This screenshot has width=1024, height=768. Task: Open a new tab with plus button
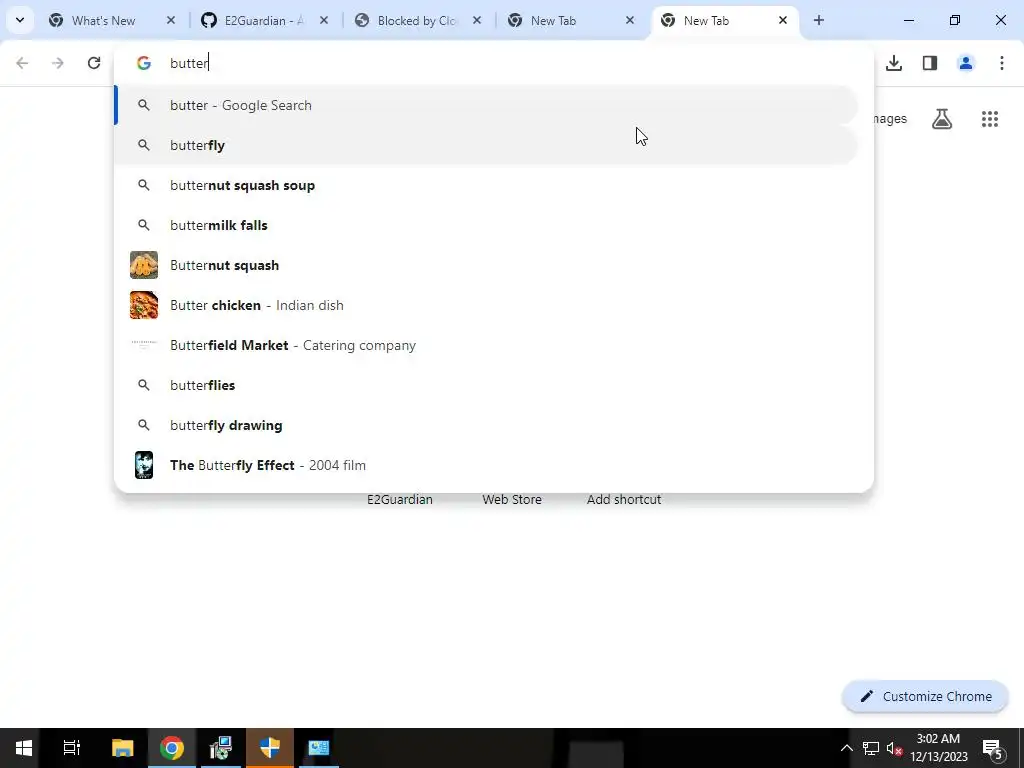[x=818, y=20]
